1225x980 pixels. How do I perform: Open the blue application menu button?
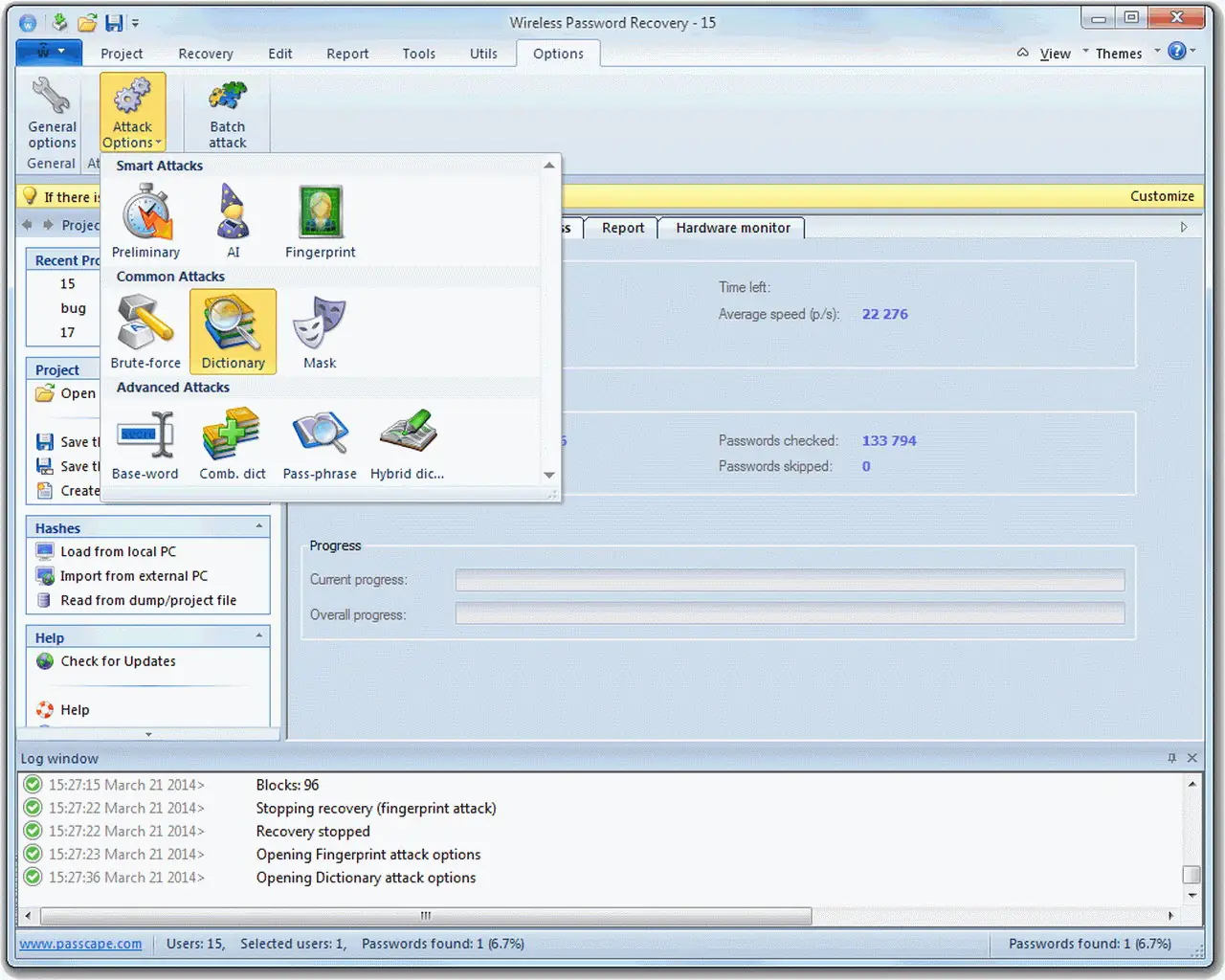coord(49,53)
